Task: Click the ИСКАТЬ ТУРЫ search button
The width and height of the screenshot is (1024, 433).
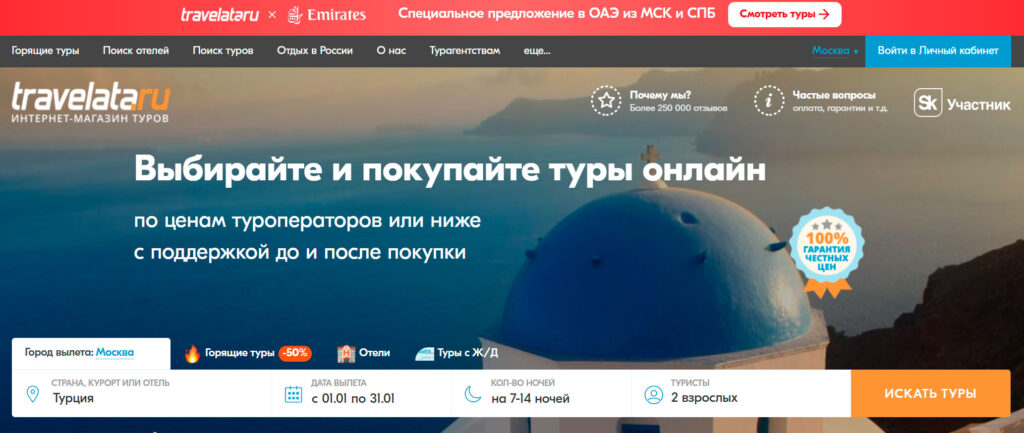Action: 931,393
